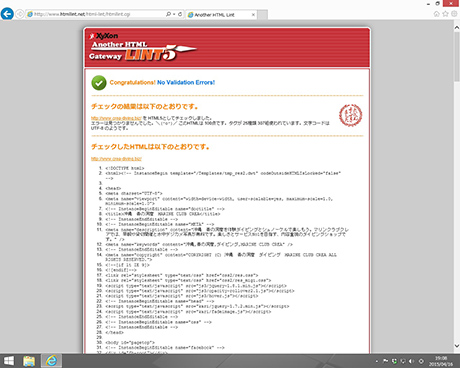460x368 pixels.
Task: Click source line 28 '</head>'
Action: [x=114, y=332]
